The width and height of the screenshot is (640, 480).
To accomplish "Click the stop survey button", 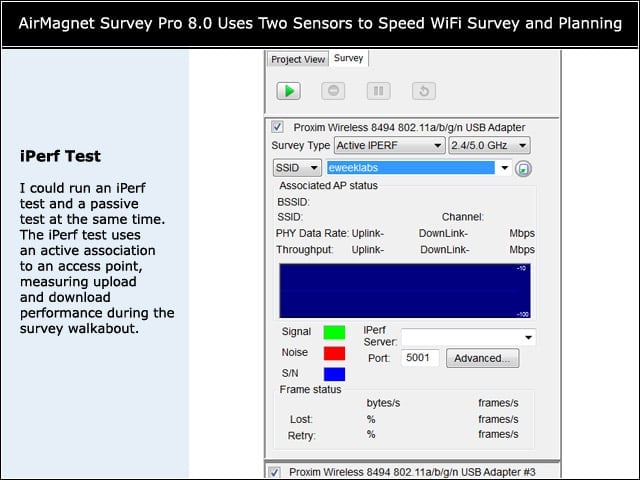I will 333,91.
